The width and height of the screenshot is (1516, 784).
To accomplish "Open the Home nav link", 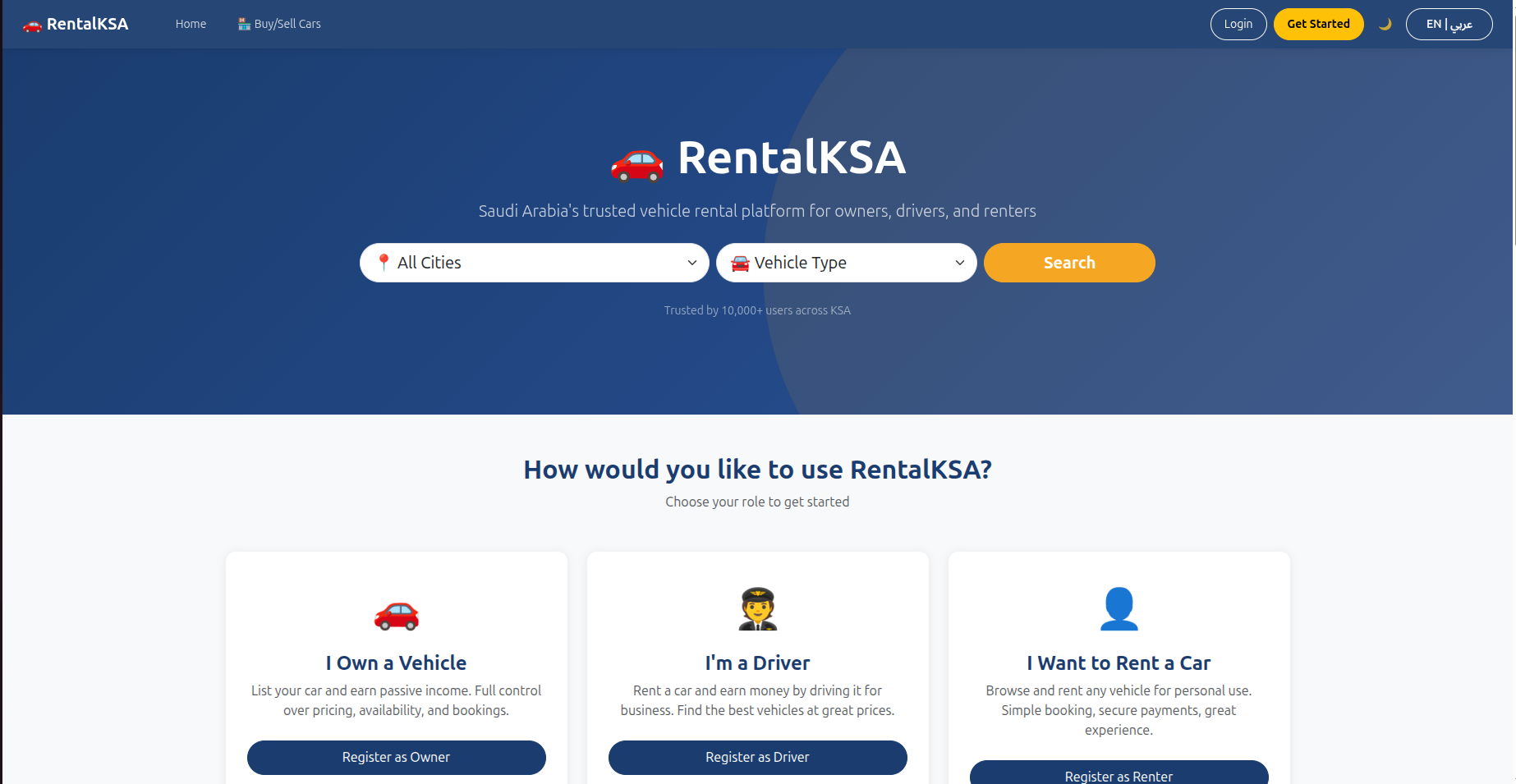I will (191, 24).
